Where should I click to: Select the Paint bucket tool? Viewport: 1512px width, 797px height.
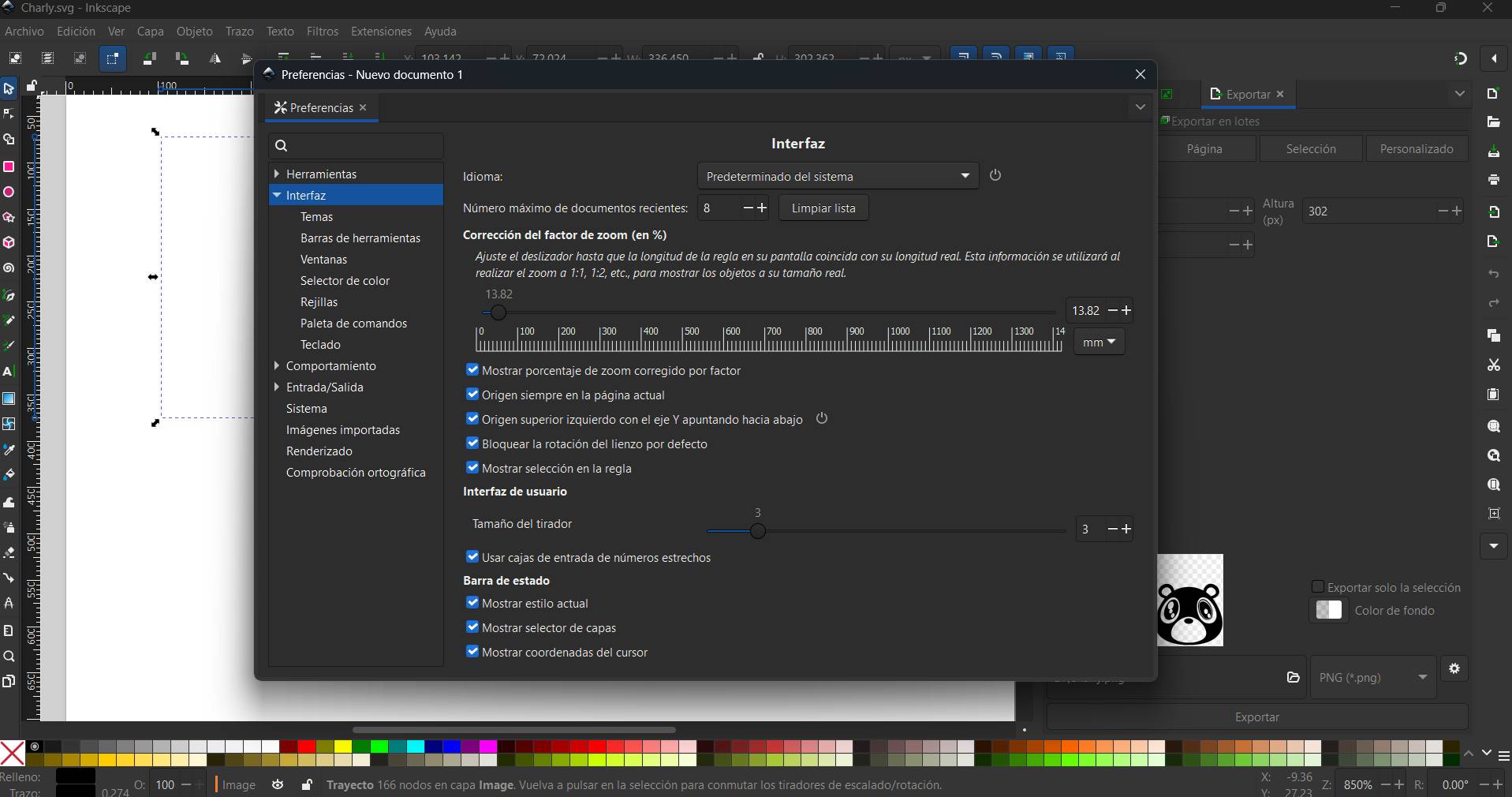tap(9, 474)
